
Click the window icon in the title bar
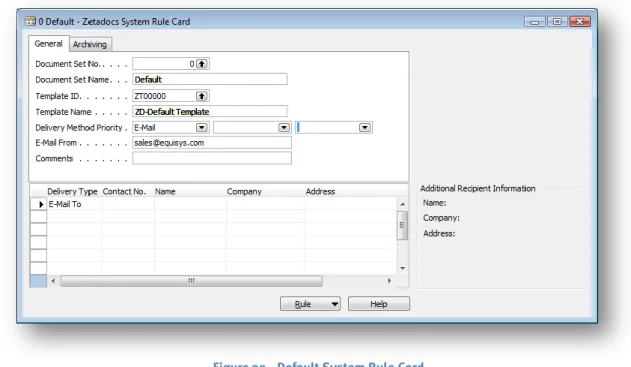click(x=30, y=21)
